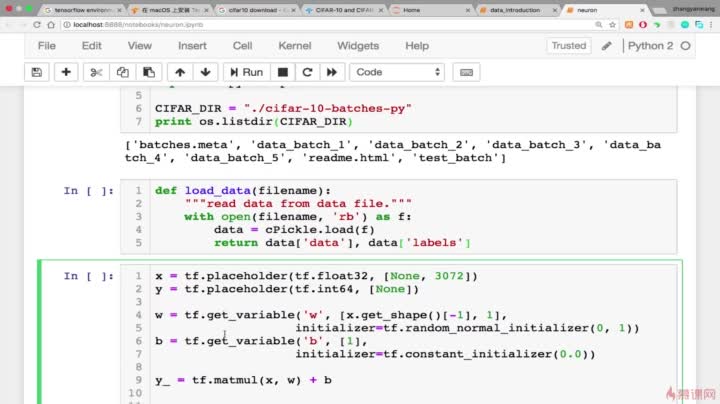Click the 'print os.listdir(CIFAR_DIR)' line
Screen dimensions: 720x404
click(x=253, y=122)
